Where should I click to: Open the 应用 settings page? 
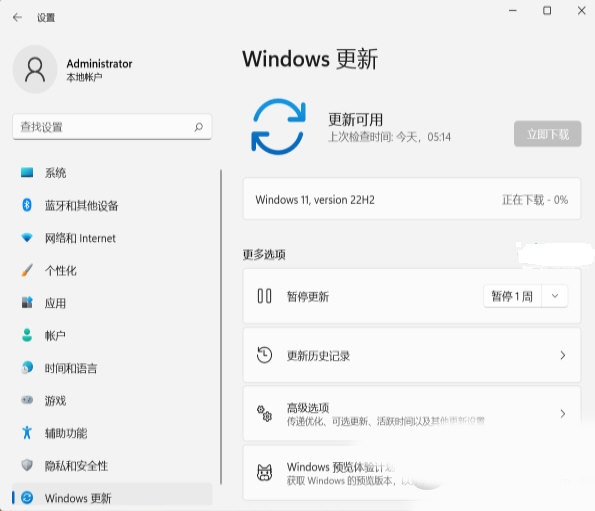tap(112, 303)
